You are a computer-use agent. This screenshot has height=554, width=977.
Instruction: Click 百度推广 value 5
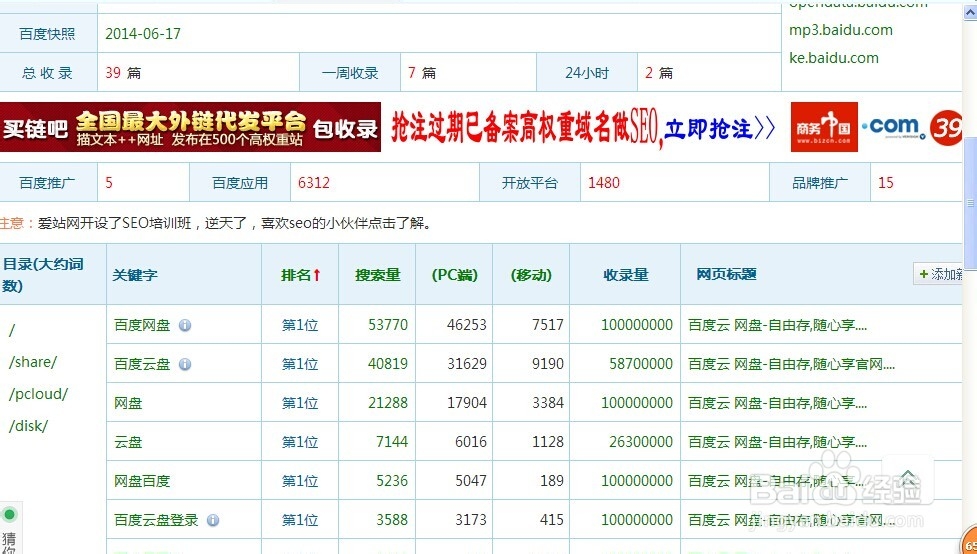tap(109, 183)
